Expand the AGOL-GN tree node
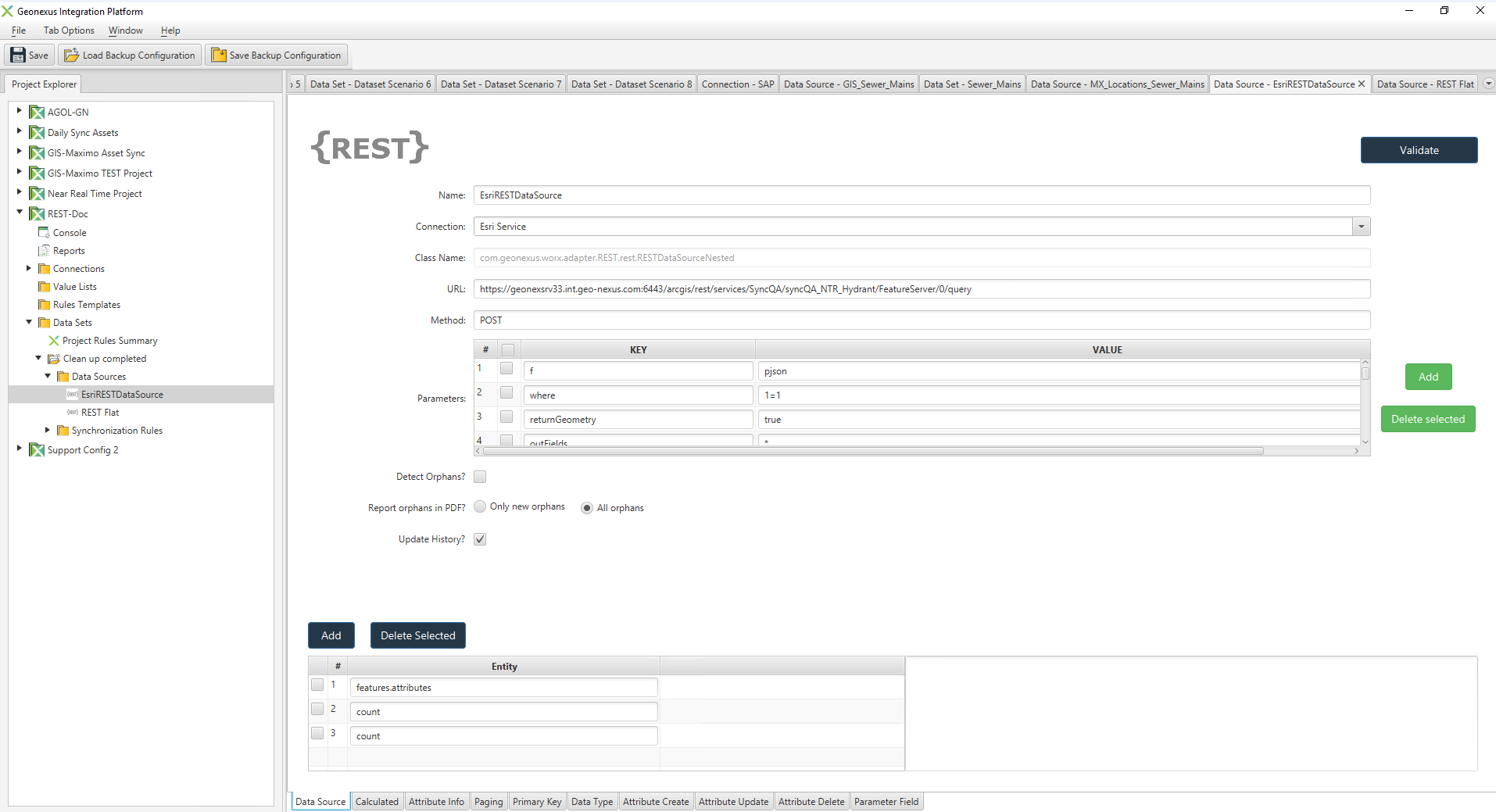1496x812 pixels. pos(20,111)
